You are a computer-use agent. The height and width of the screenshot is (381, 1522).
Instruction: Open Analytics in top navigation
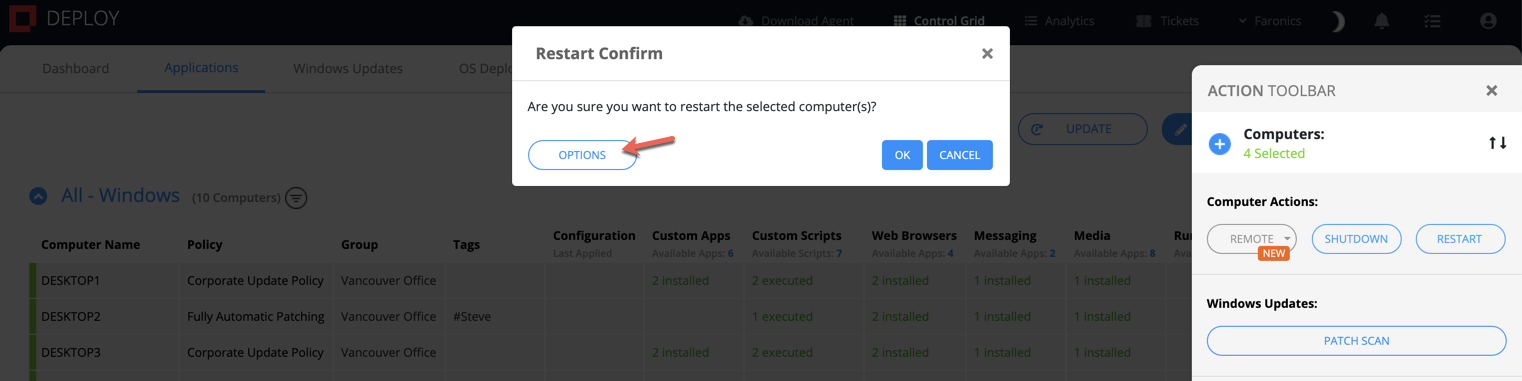(x=1059, y=21)
